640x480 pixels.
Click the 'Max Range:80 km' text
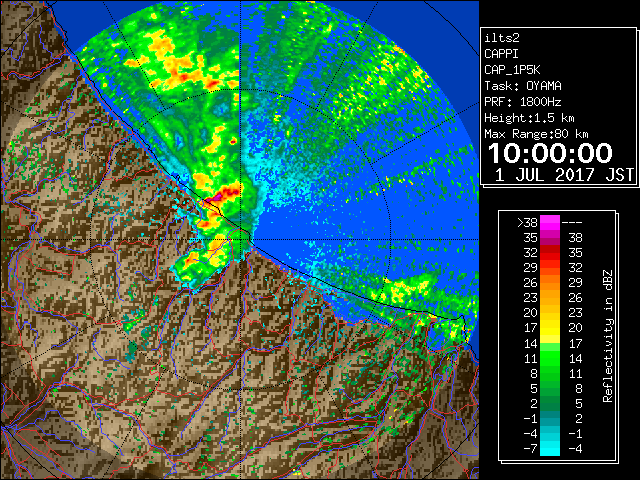coord(536,134)
